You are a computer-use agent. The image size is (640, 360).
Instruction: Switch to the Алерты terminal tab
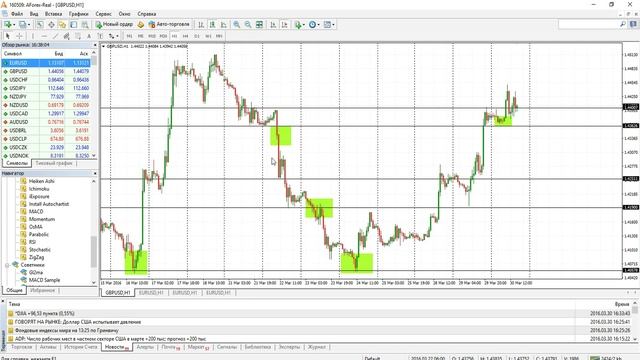click(145, 347)
